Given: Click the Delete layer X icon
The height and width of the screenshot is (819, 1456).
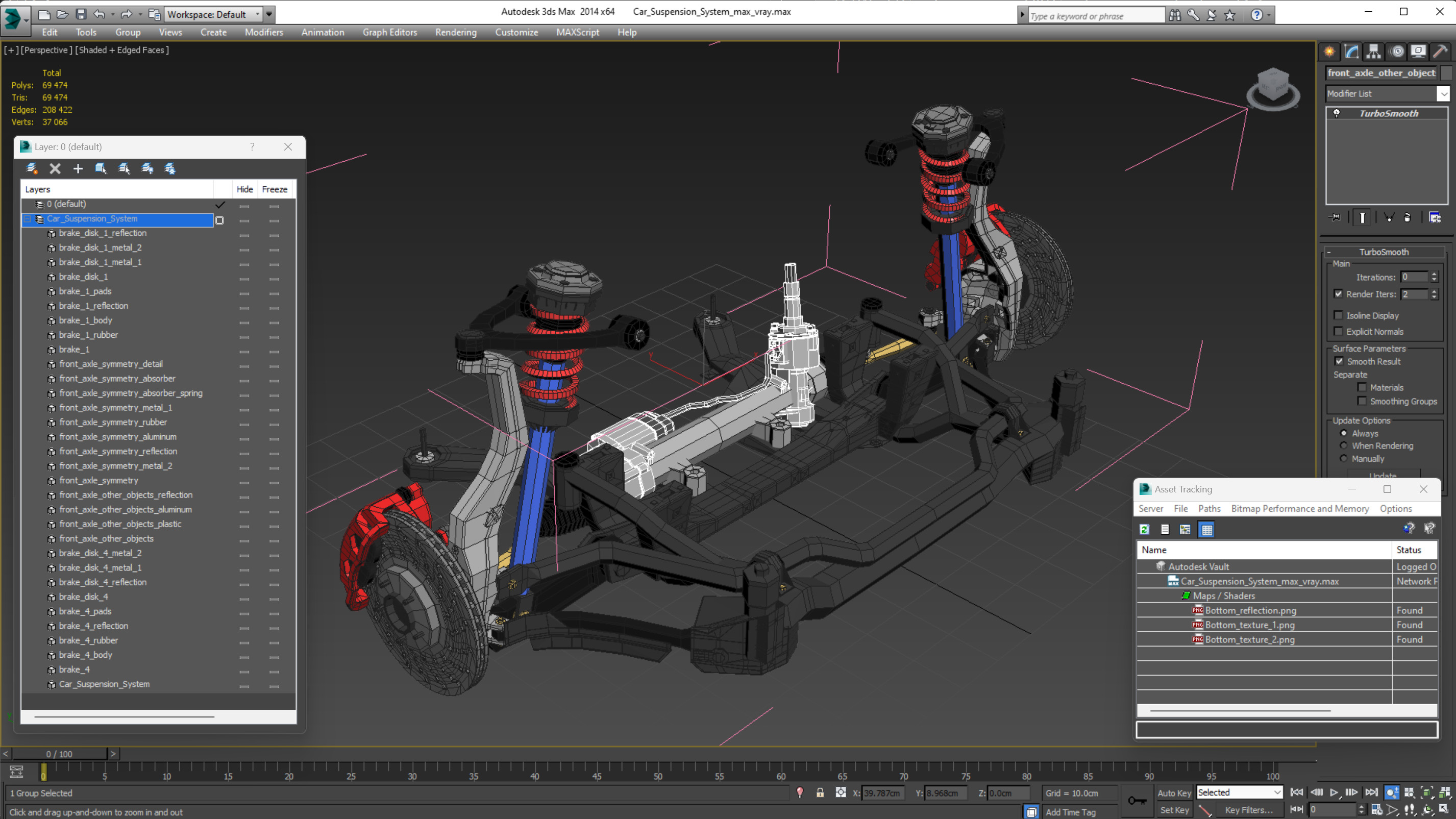Looking at the screenshot, I should 55,168.
